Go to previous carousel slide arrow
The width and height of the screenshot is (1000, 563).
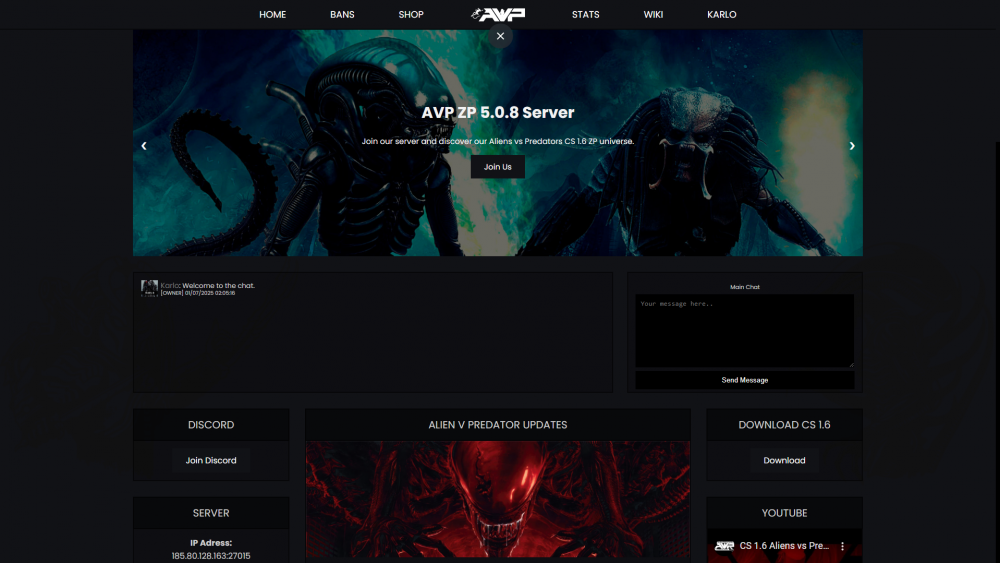[144, 146]
